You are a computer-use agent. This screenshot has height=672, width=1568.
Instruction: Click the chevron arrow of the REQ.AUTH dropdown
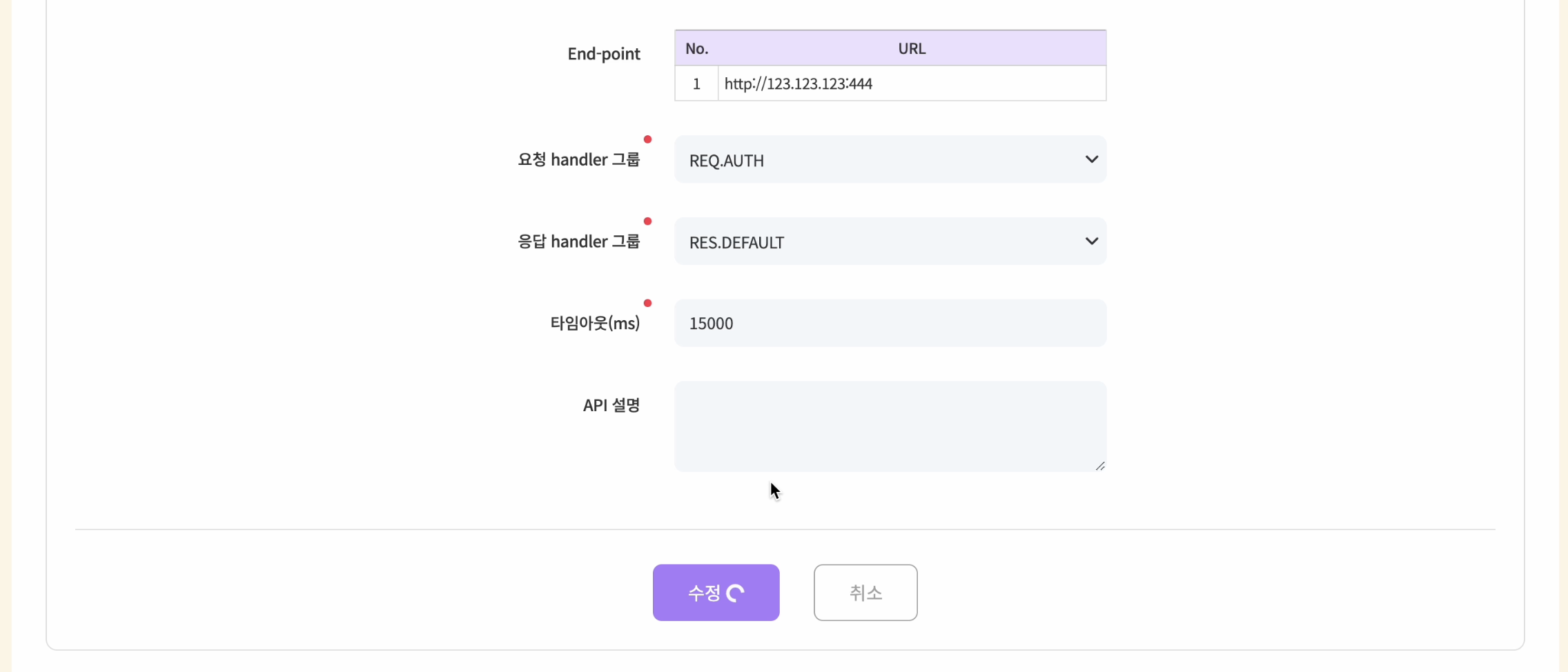1091,159
